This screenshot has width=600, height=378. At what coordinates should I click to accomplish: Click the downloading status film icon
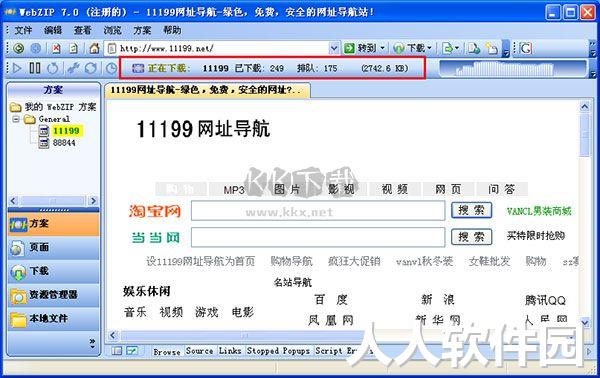(x=138, y=68)
